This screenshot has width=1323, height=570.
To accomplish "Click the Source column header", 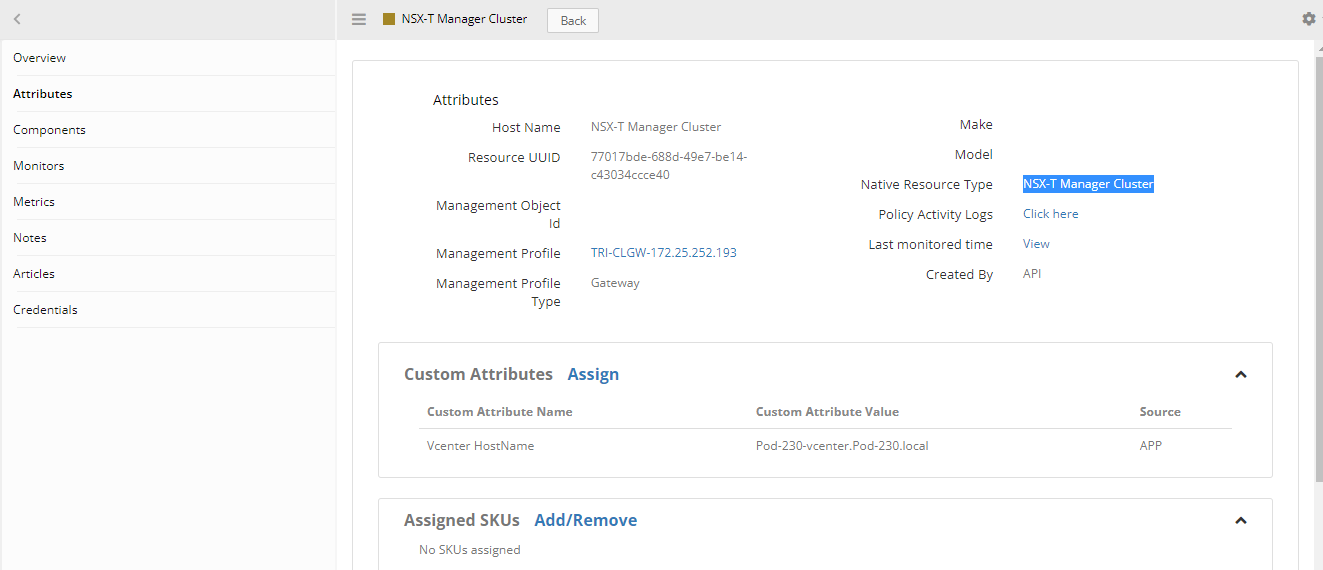I will coord(1160,412).
